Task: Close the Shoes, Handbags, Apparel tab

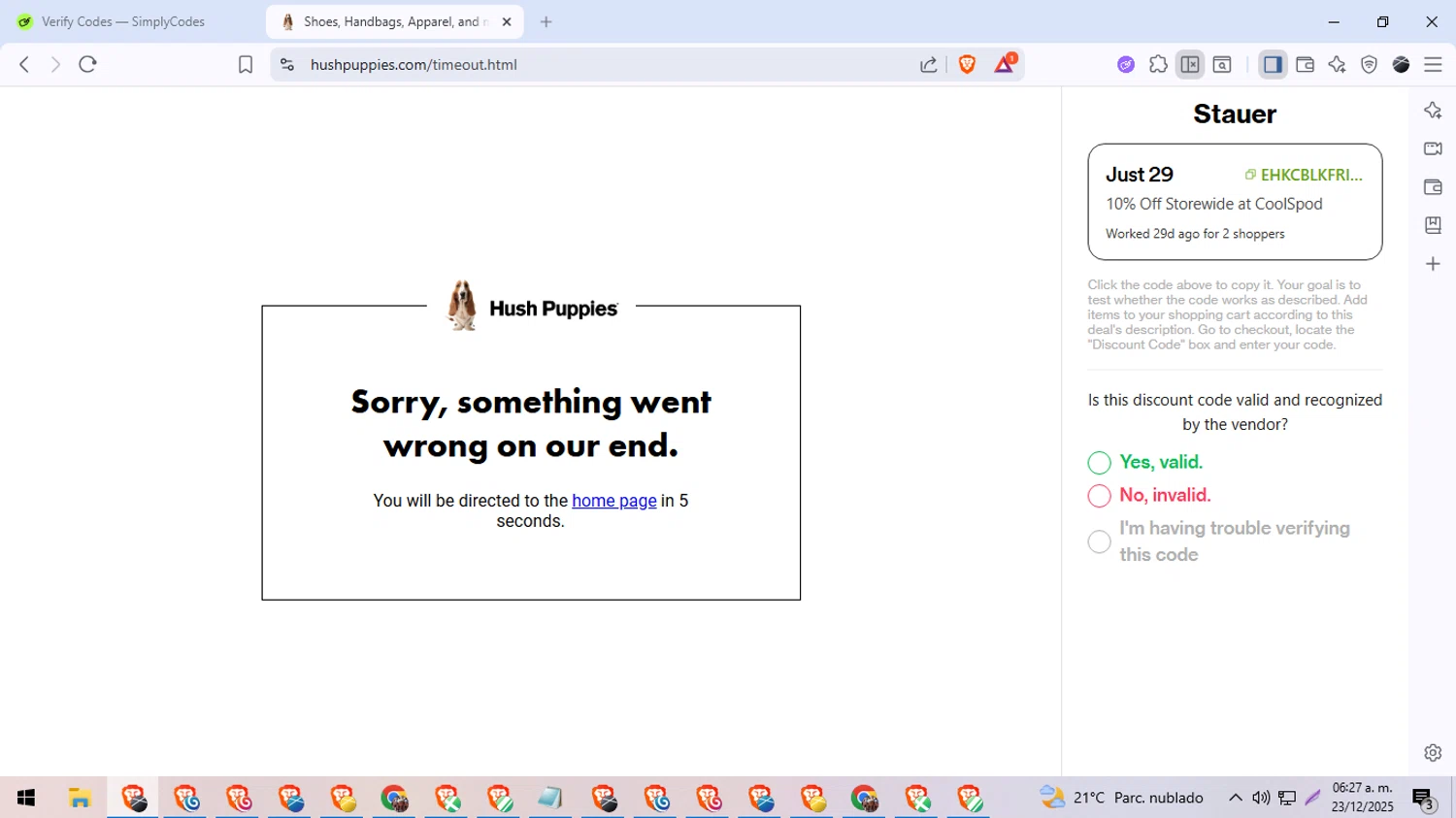Action: pyautogui.click(x=507, y=21)
